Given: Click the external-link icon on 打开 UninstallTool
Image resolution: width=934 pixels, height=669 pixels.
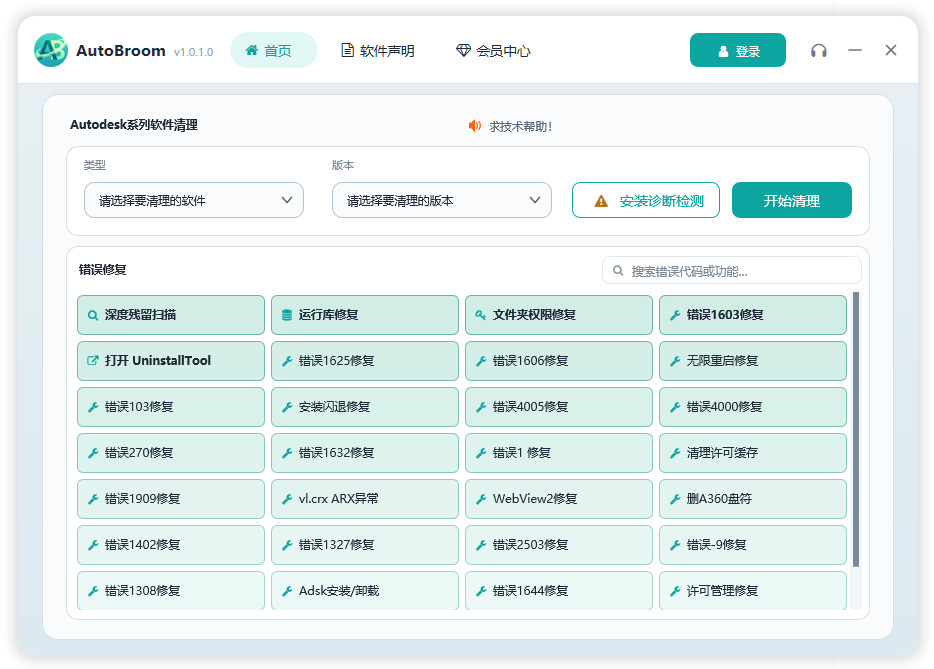Looking at the screenshot, I should pos(93,360).
